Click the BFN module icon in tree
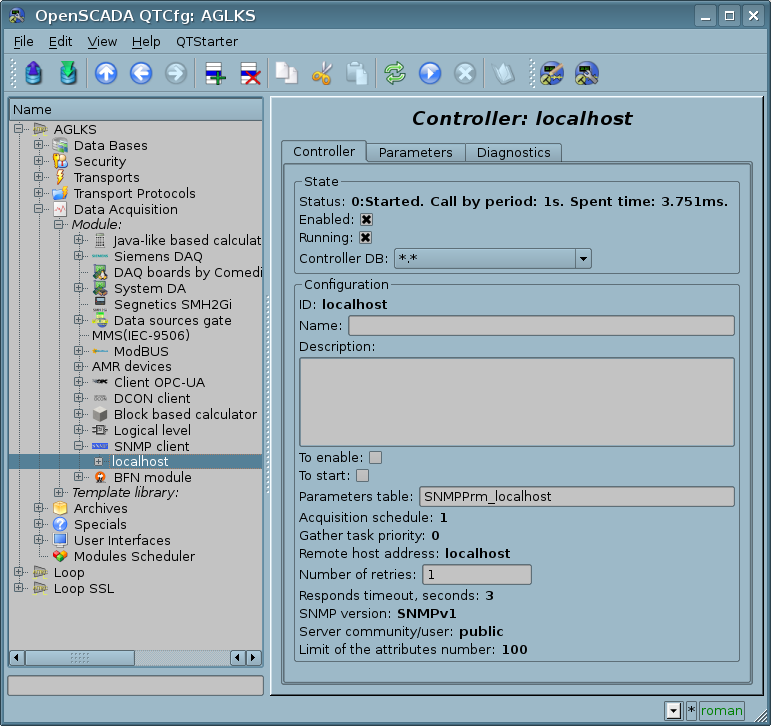This screenshot has height=726, width=771. coord(100,477)
